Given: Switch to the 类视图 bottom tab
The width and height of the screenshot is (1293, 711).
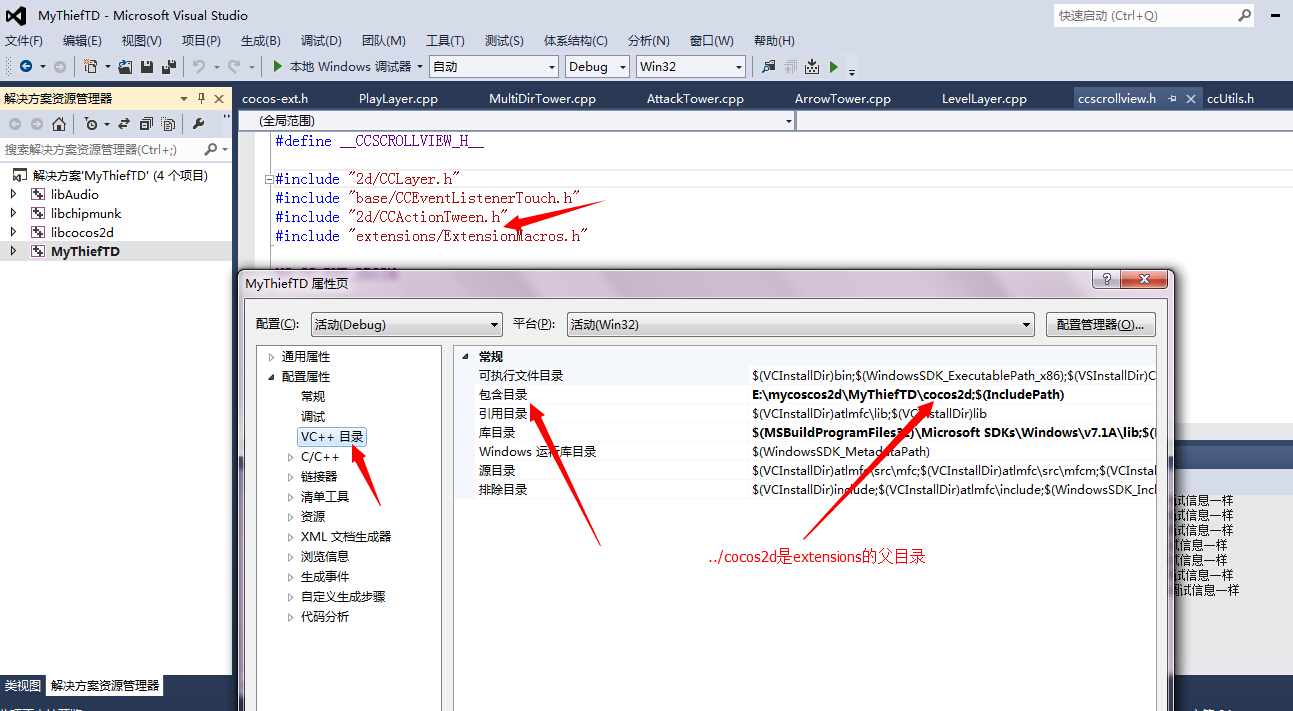Looking at the screenshot, I should click(x=23, y=686).
